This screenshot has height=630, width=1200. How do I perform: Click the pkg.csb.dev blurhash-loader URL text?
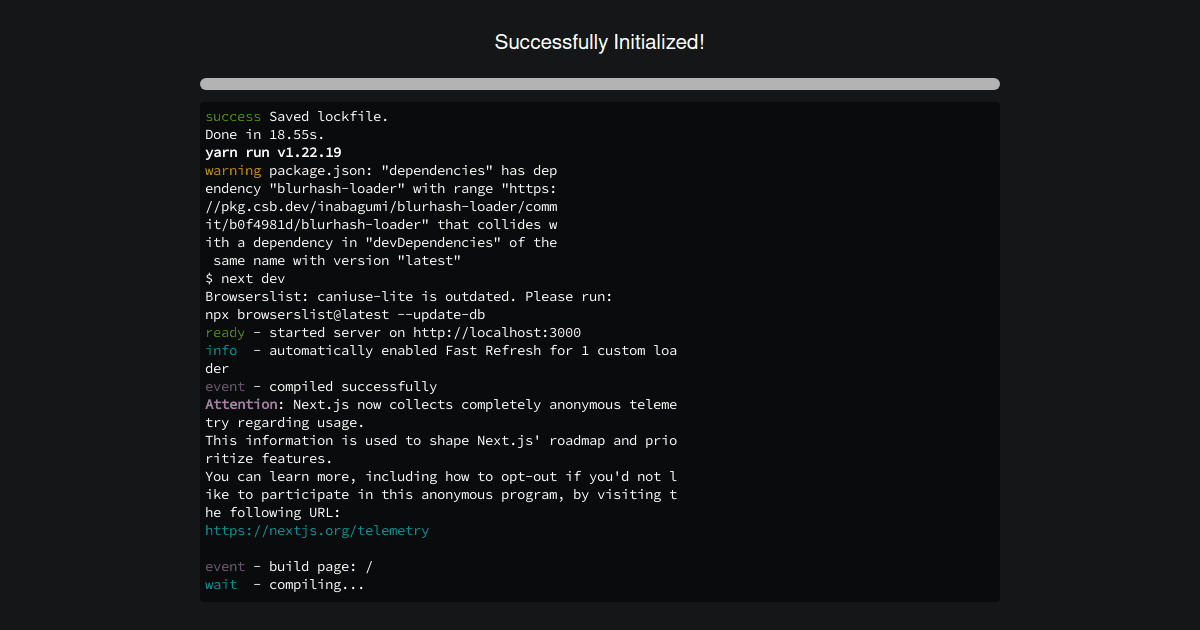(x=380, y=207)
